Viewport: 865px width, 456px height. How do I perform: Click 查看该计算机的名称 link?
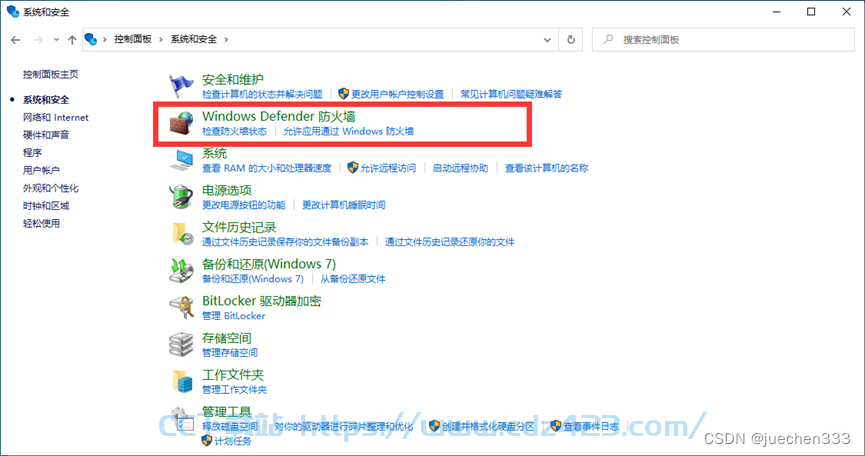pos(547,168)
